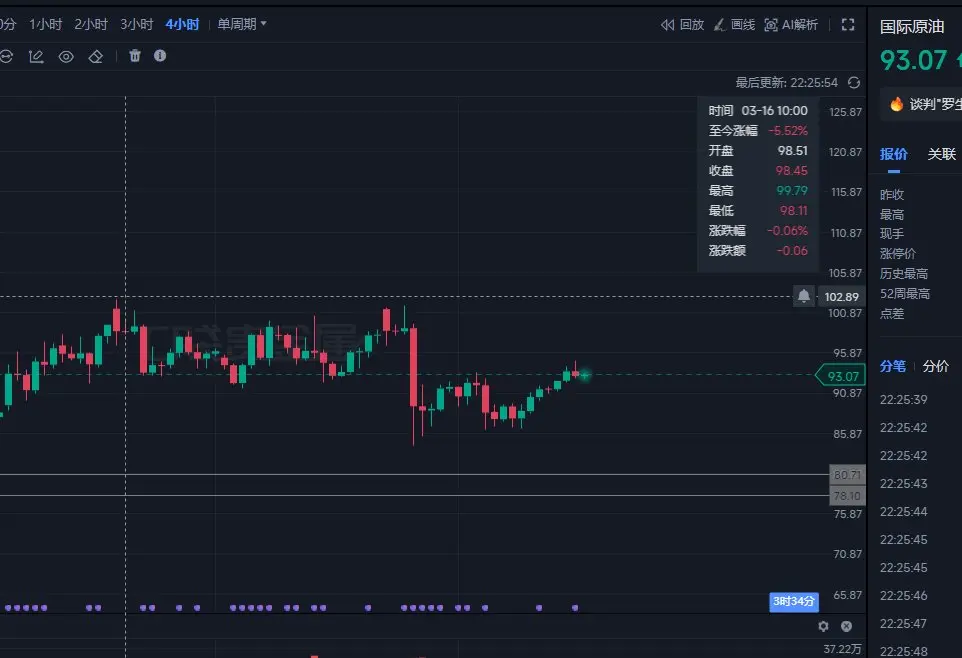Click the current price tag 93.07
This screenshot has height=658, width=962.
point(841,376)
